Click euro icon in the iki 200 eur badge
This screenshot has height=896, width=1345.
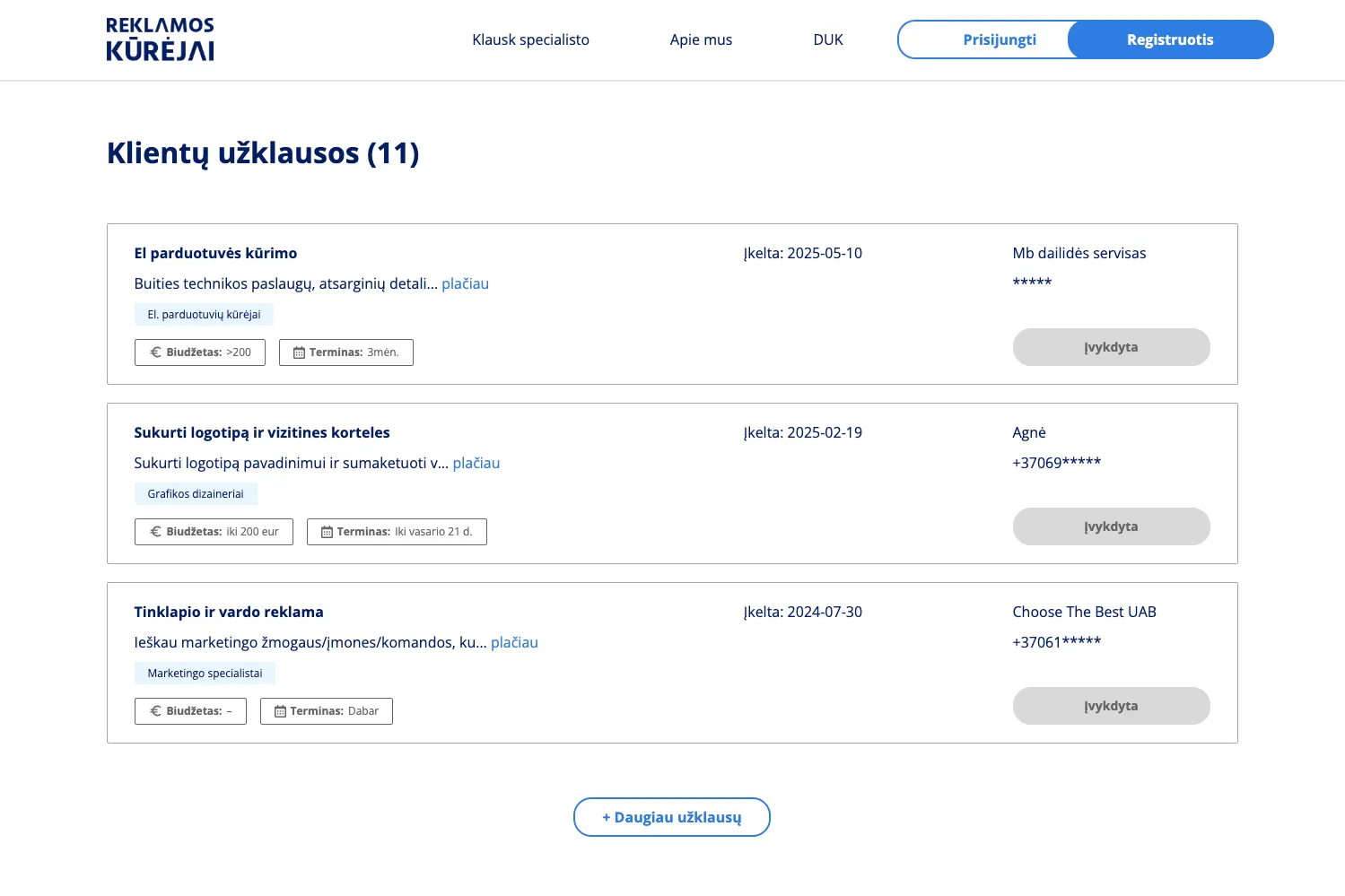point(155,532)
